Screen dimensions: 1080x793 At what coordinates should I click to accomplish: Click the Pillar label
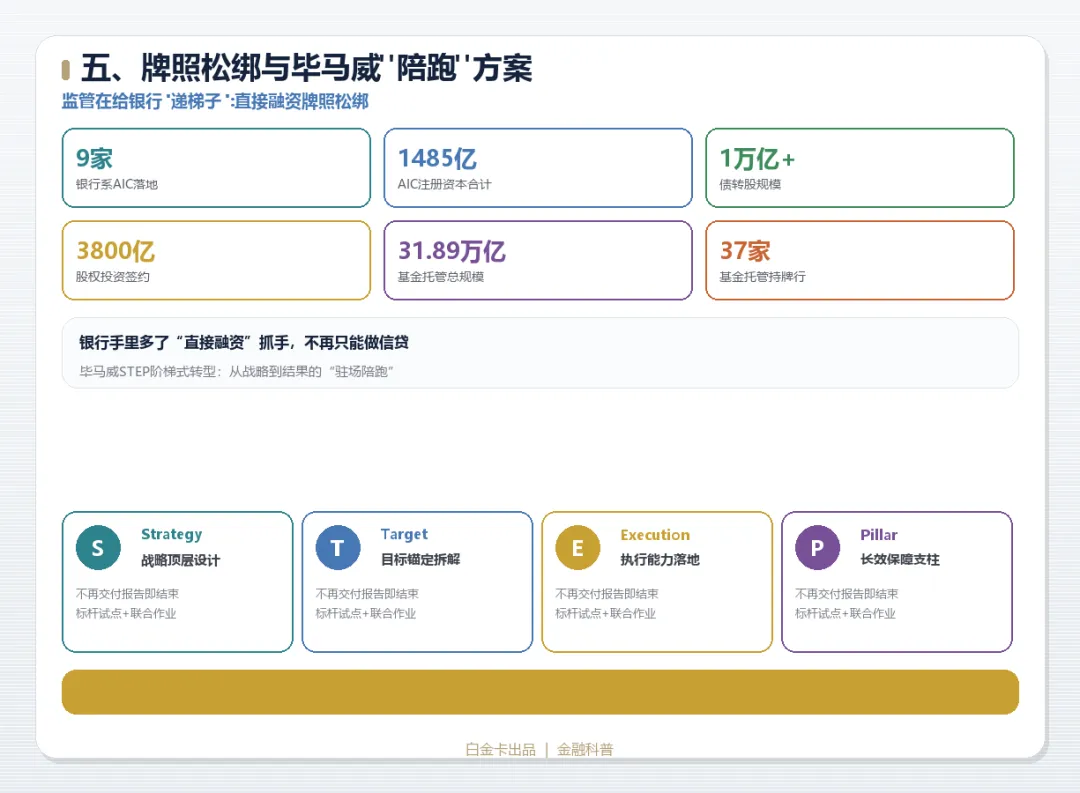click(x=878, y=535)
